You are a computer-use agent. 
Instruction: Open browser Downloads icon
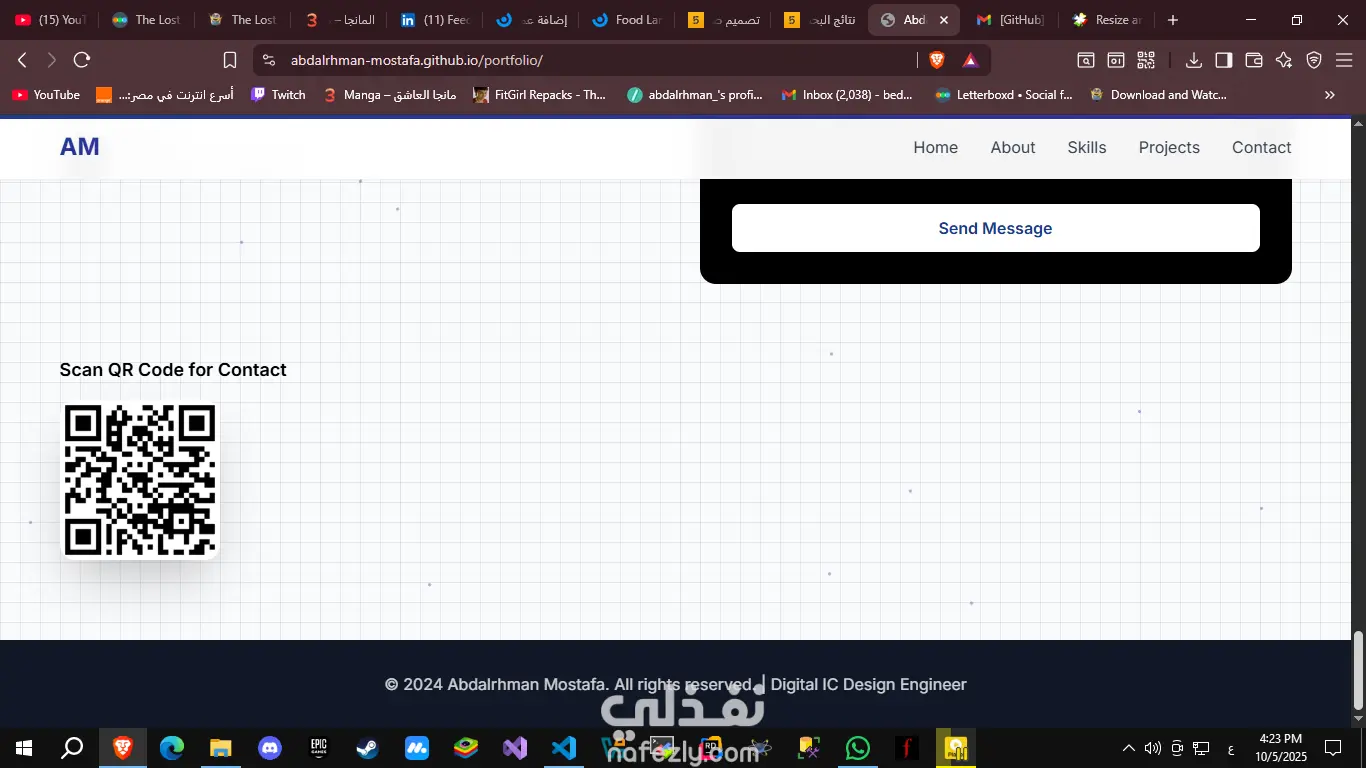coord(1193,60)
